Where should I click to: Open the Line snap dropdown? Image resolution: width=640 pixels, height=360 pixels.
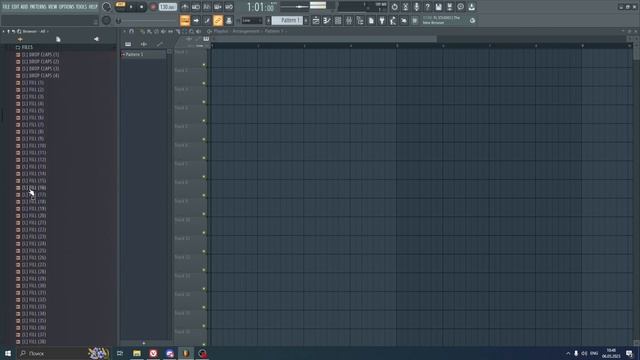252,20
